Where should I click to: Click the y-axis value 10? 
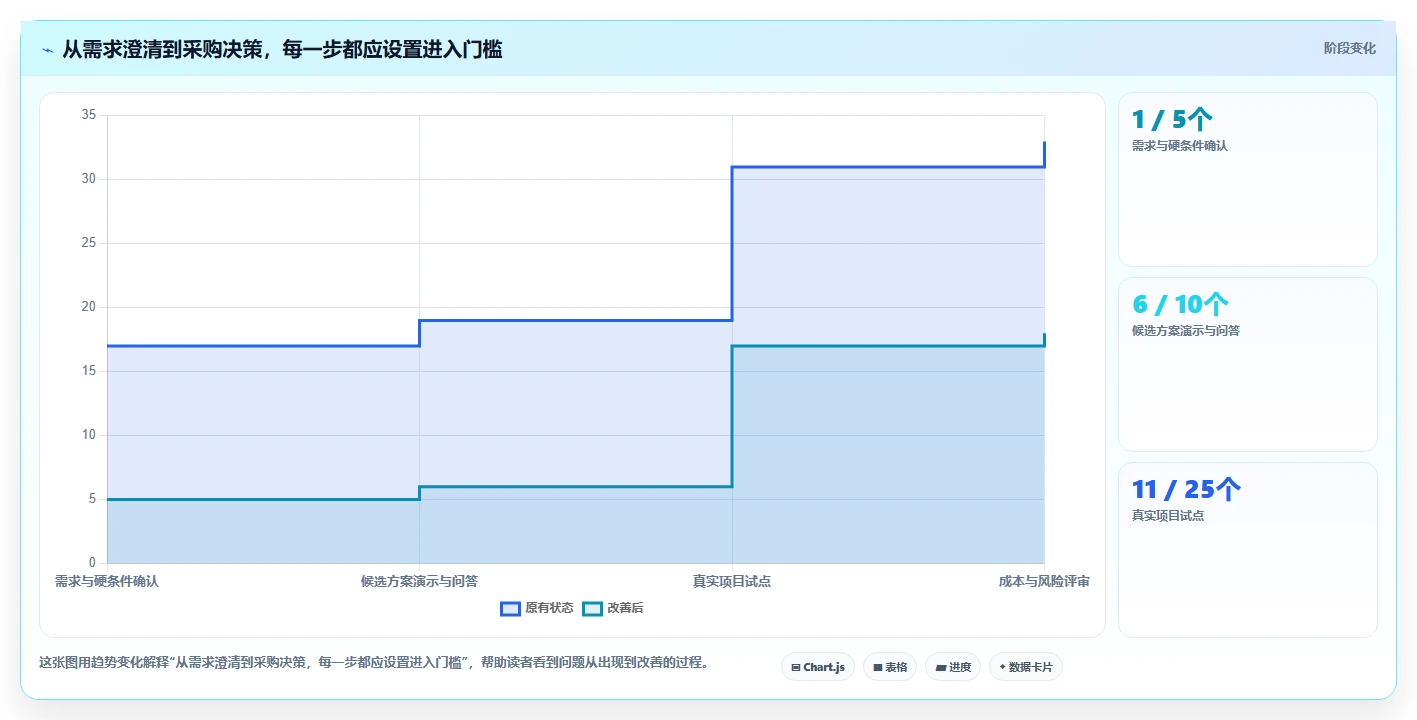tap(89, 435)
